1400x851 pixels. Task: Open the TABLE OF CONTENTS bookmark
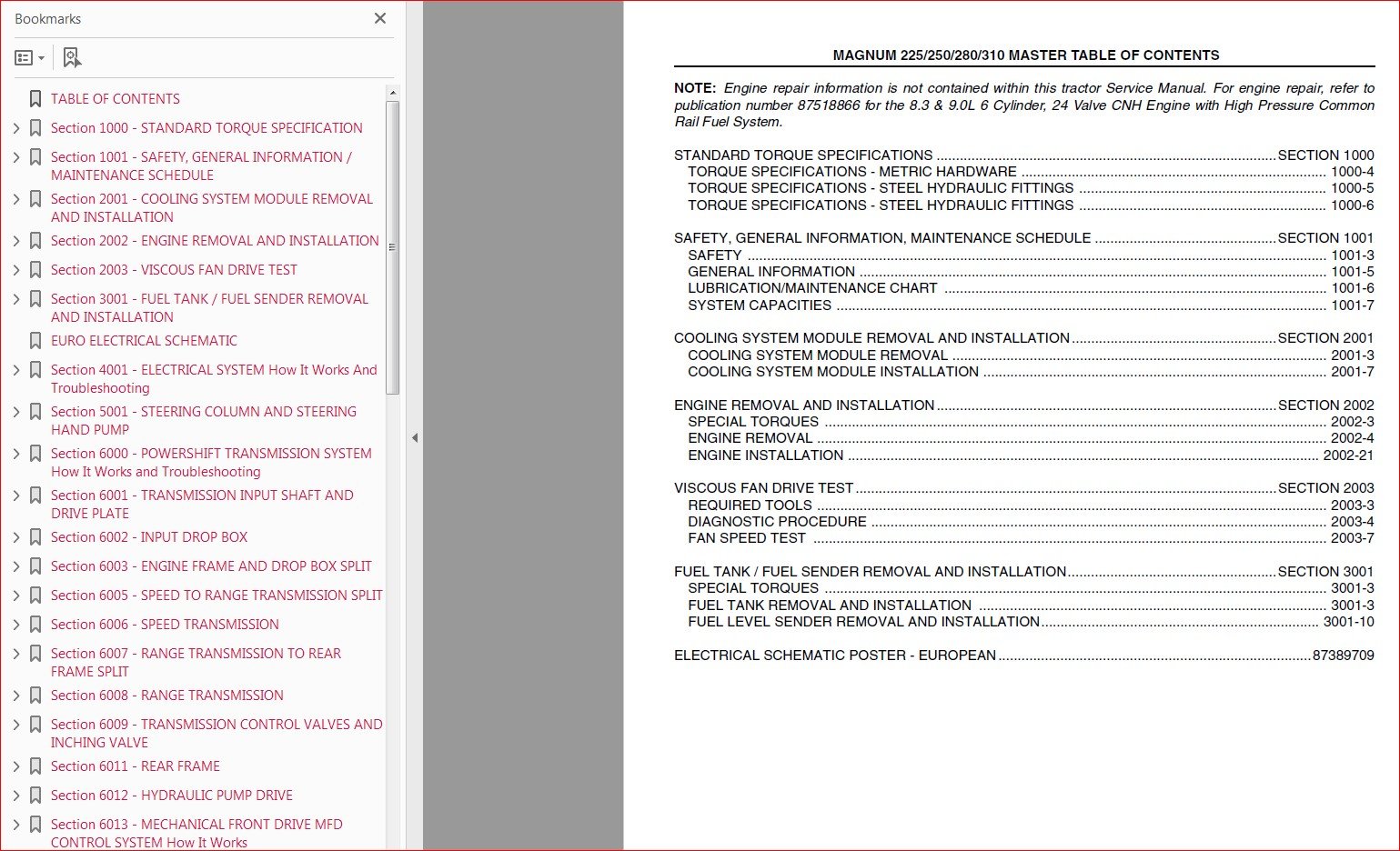(116, 99)
